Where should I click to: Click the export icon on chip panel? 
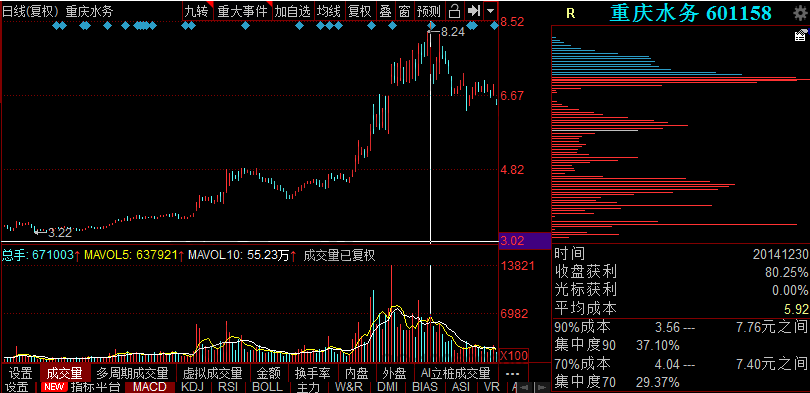coord(800,35)
